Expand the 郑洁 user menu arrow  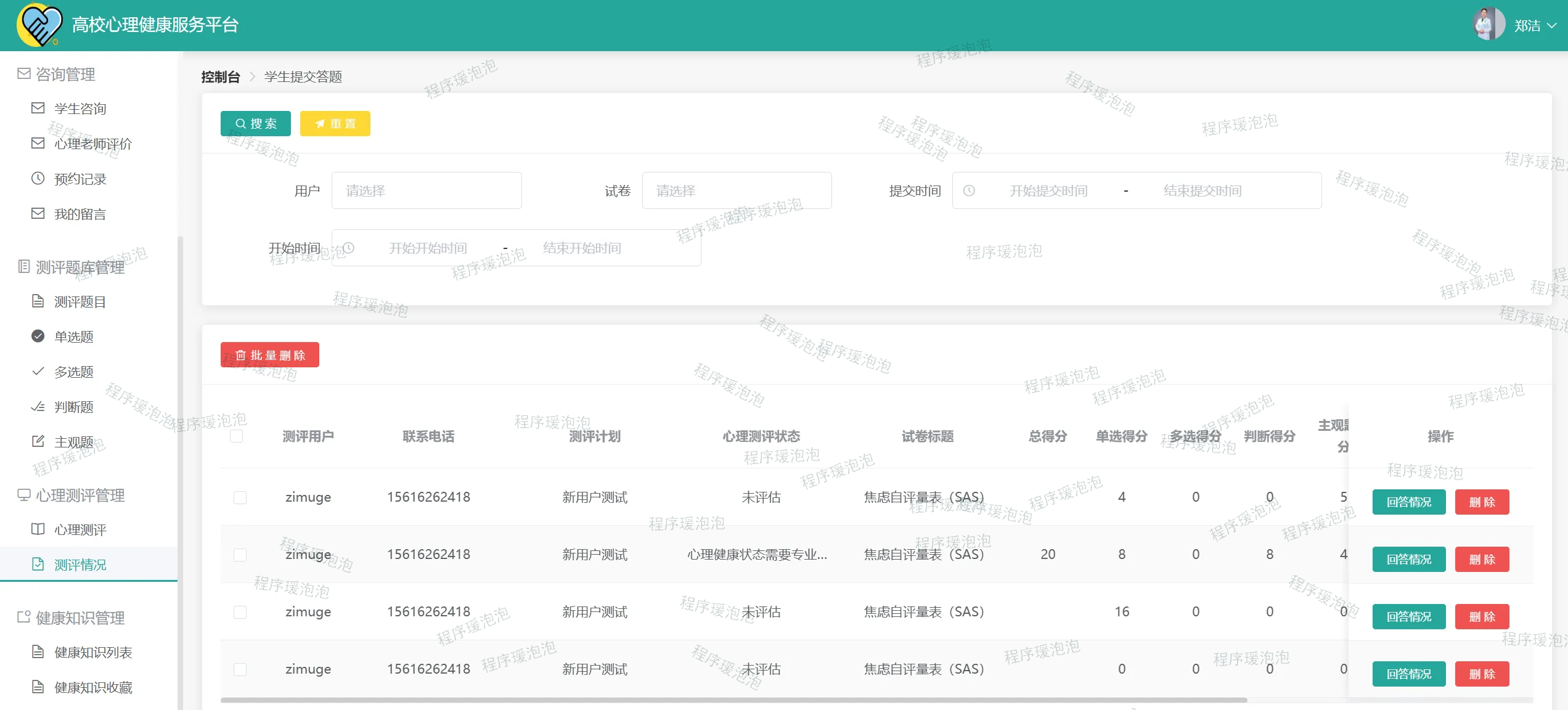coord(1552,26)
